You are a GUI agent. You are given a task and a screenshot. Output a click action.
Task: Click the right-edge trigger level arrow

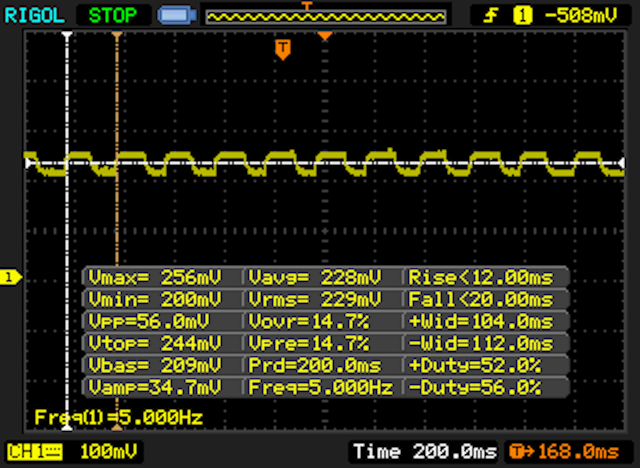point(621,163)
